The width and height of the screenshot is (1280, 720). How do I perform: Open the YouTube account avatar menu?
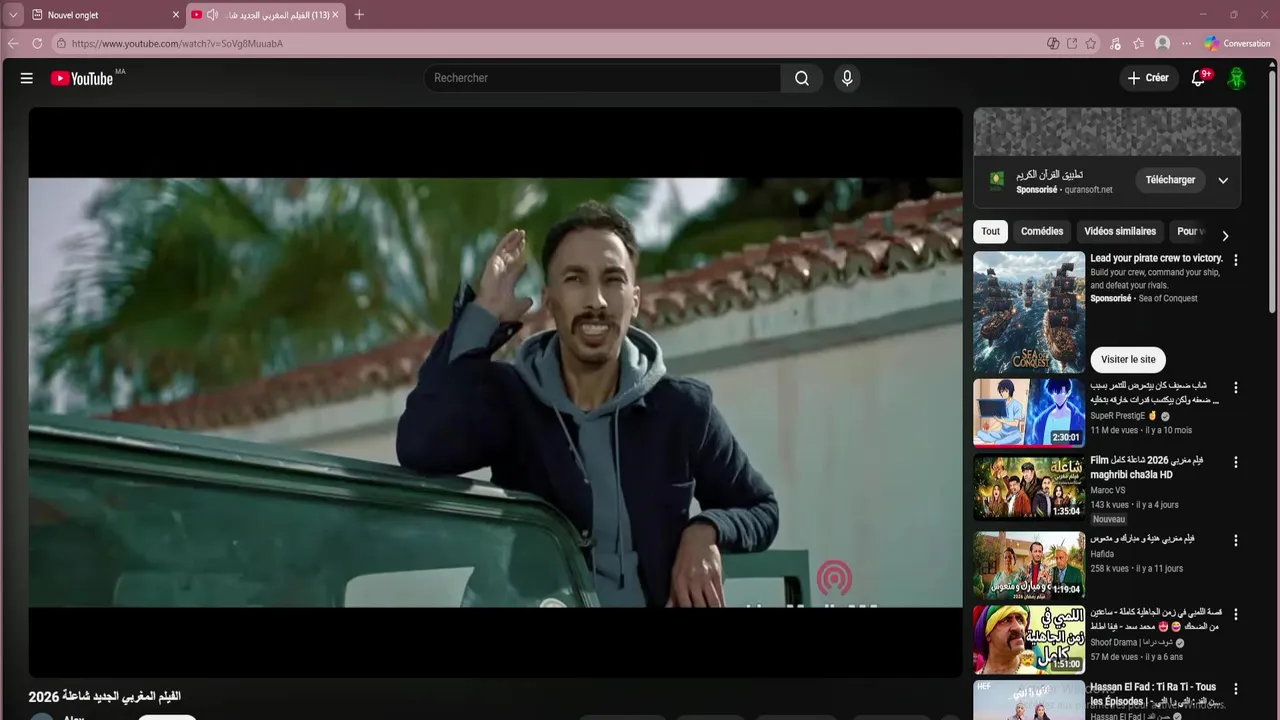[1237, 78]
